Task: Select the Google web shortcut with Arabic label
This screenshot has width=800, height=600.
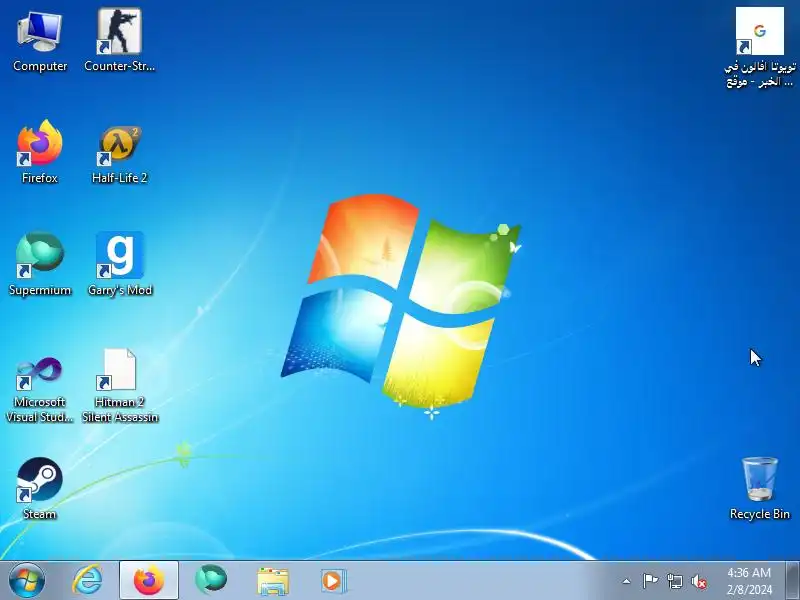Action: [x=759, y=47]
